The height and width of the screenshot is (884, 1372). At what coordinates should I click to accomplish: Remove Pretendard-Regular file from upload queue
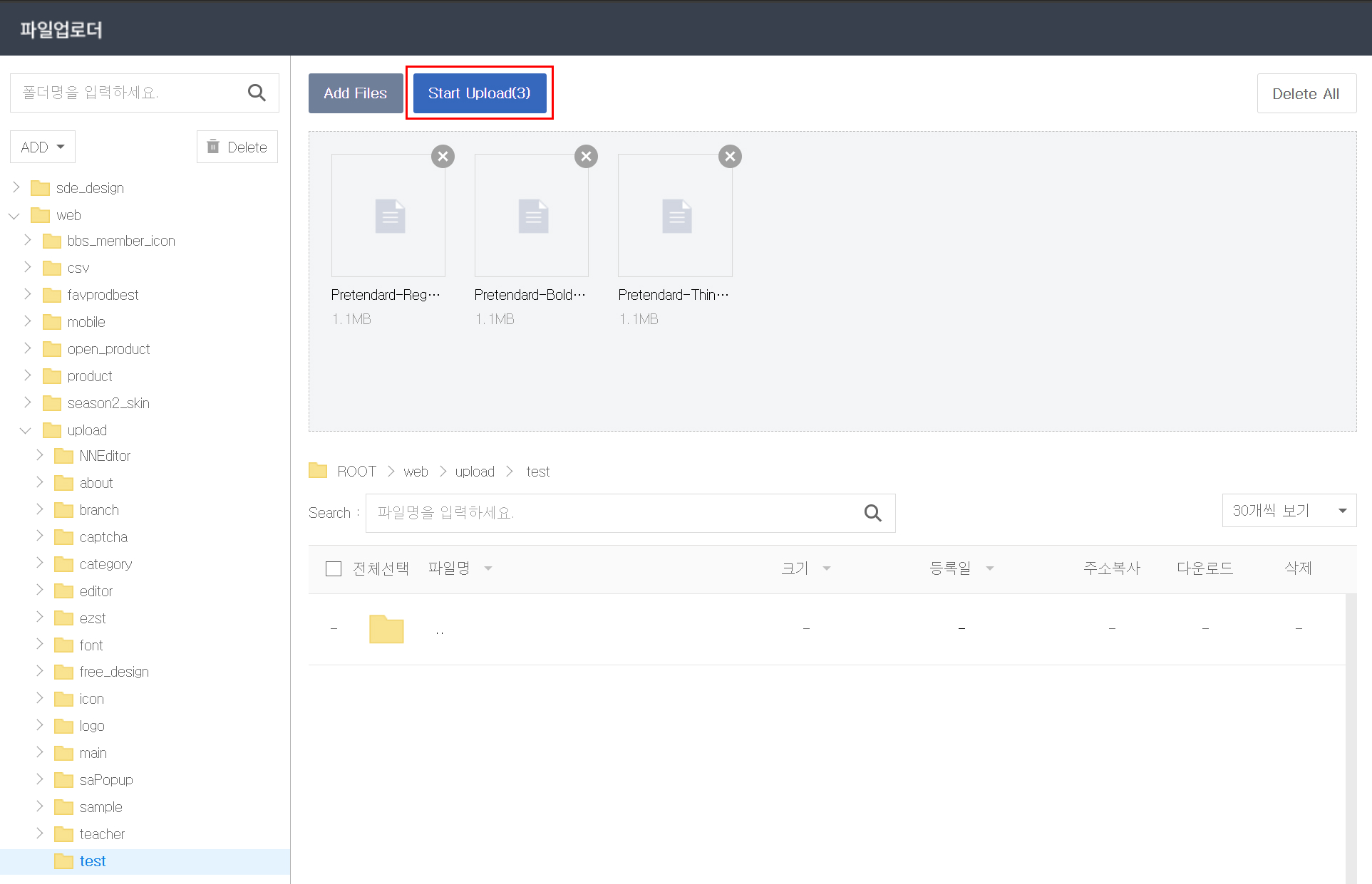[443, 156]
